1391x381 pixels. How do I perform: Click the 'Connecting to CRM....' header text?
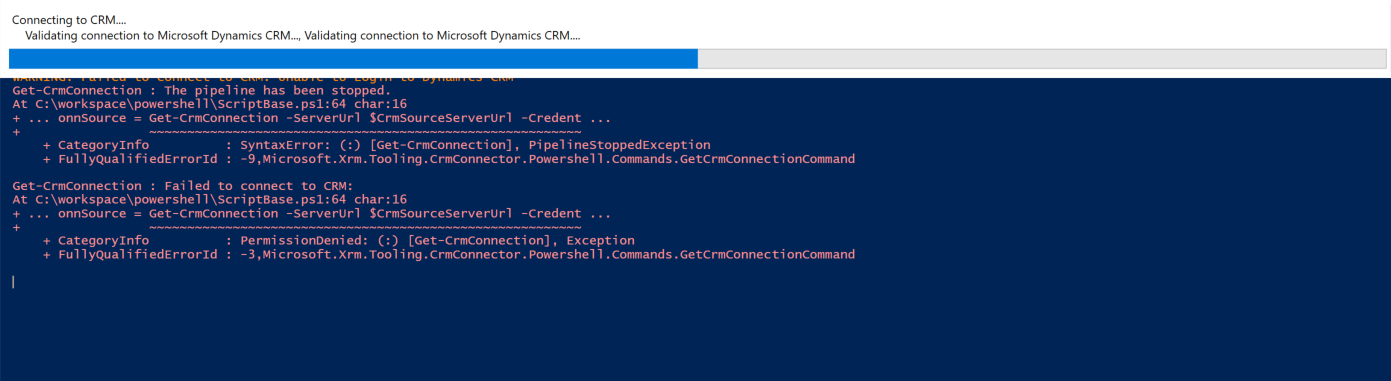(x=69, y=20)
